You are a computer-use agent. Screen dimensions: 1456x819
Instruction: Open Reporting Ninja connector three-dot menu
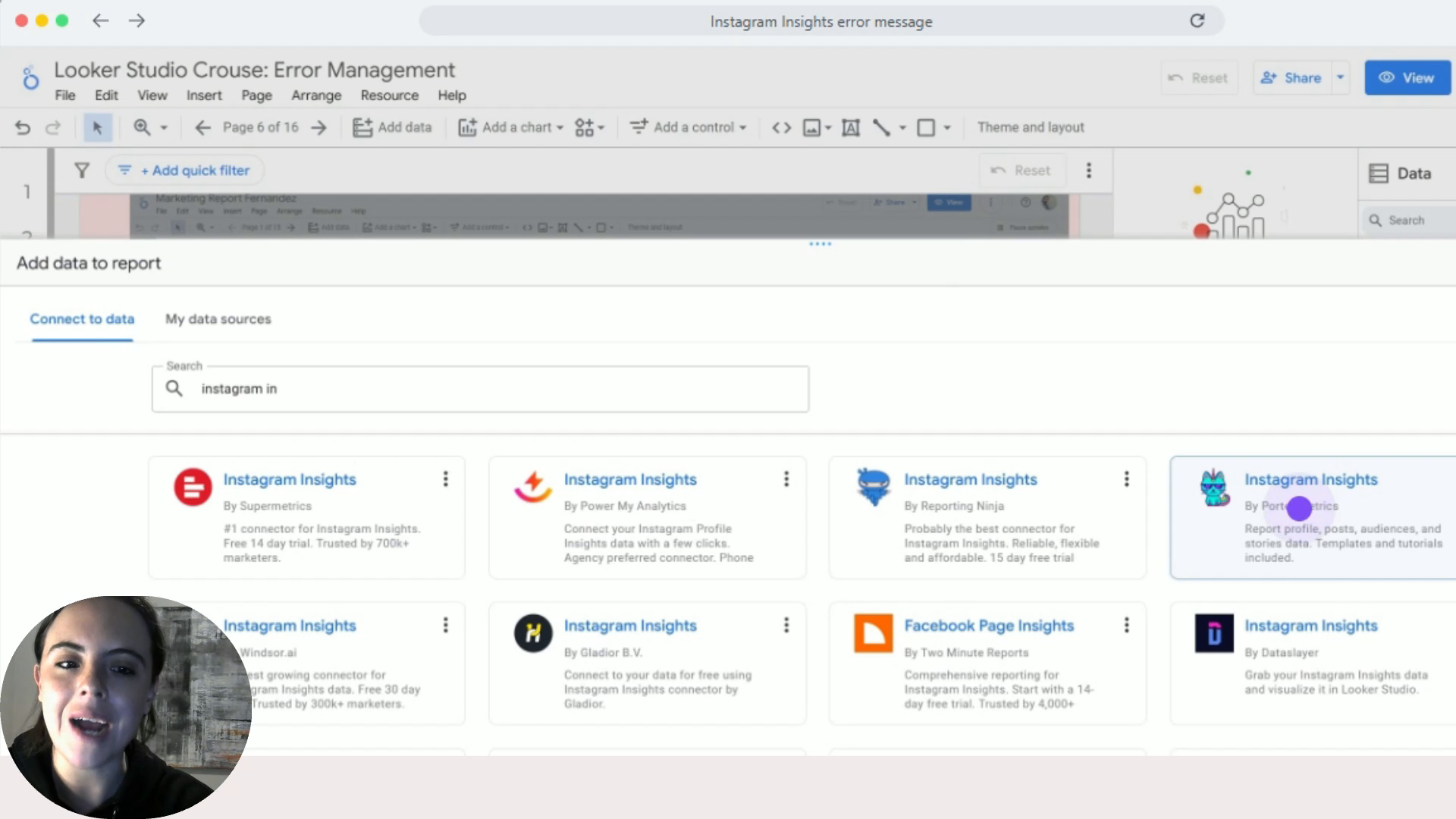click(x=1127, y=479)
